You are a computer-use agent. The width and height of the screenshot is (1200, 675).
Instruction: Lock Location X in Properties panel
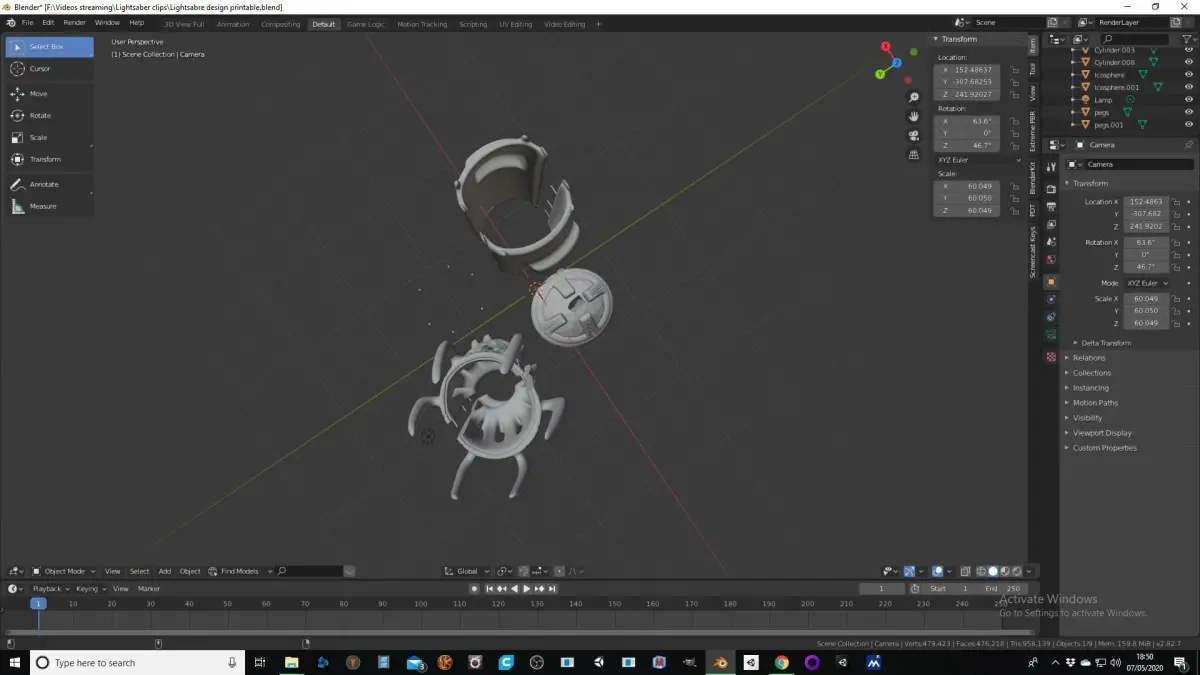(x=1178, y=202)
